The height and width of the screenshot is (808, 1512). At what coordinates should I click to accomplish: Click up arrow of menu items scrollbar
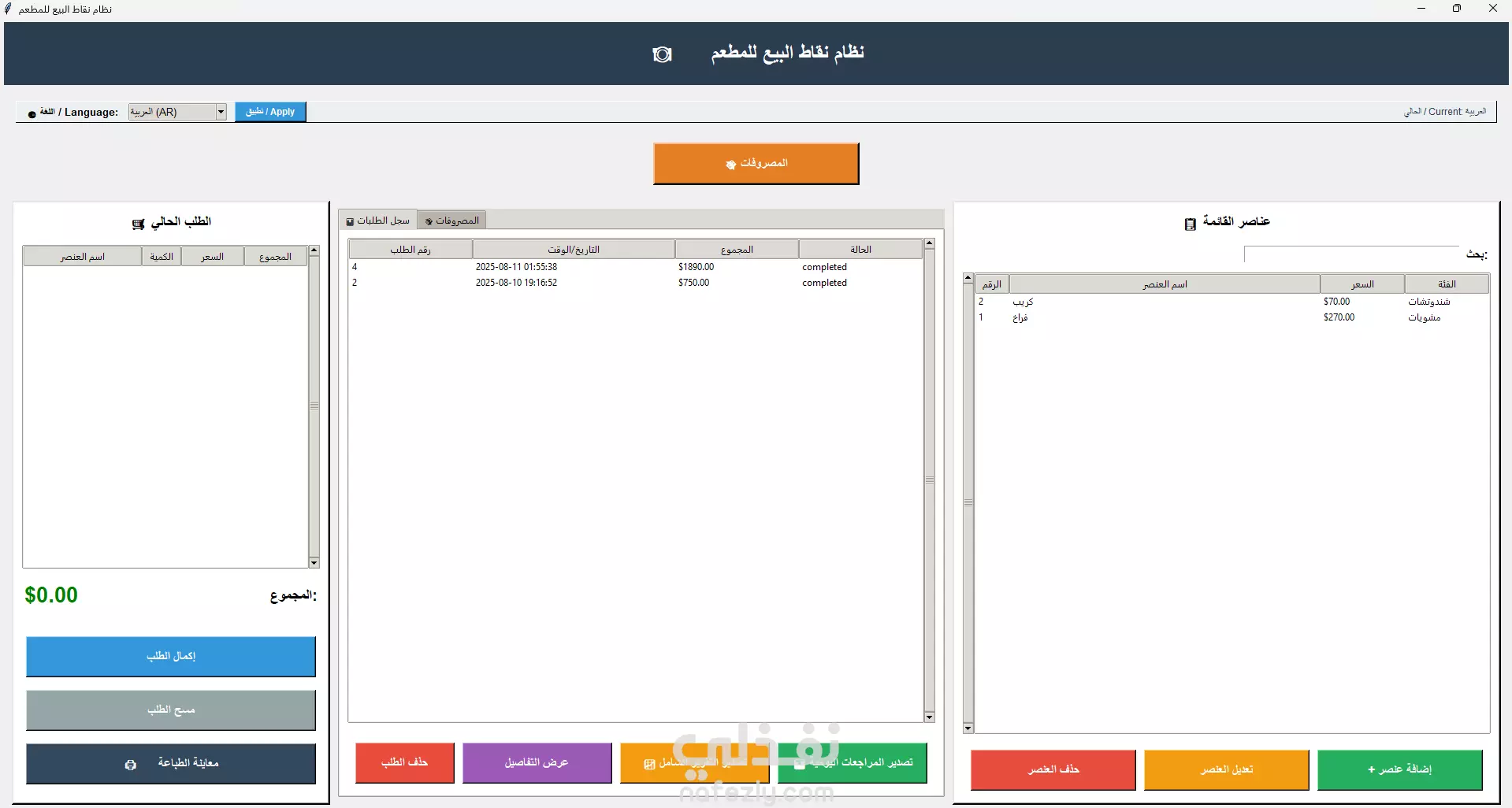click(x=968, y=279)
